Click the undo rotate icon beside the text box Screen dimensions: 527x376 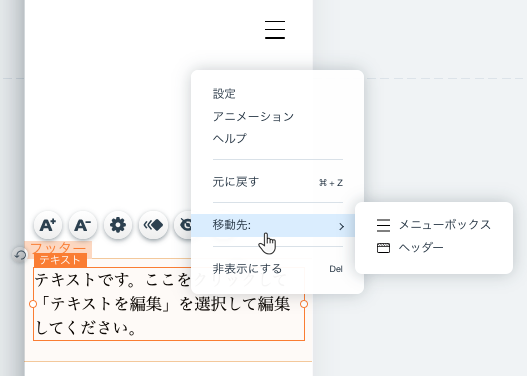click(20, 255)
